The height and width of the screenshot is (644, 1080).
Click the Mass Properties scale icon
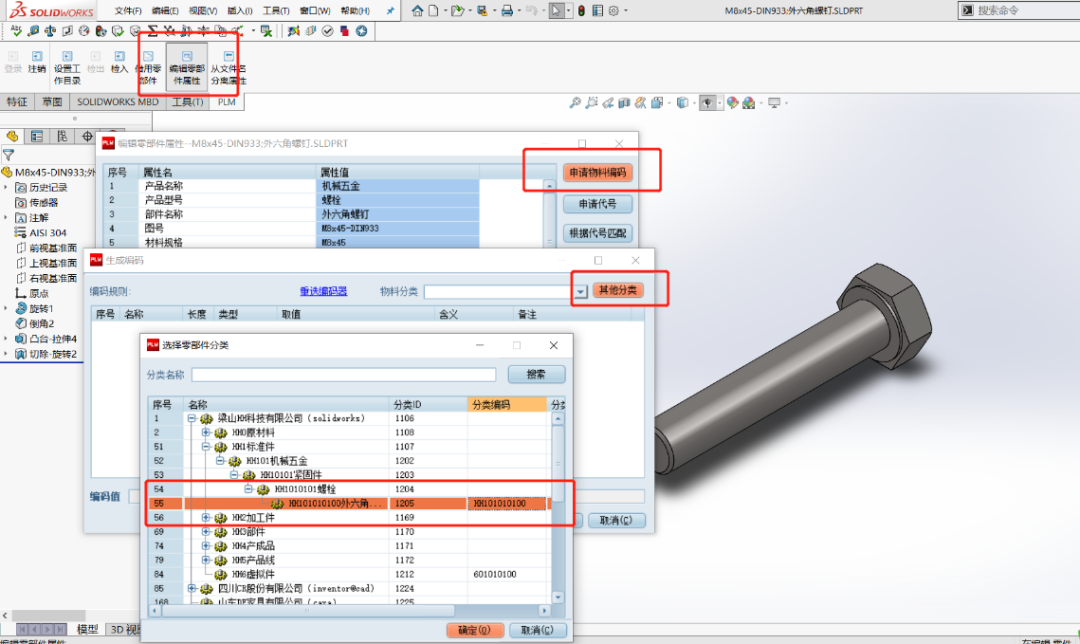[x=50, y=31]
